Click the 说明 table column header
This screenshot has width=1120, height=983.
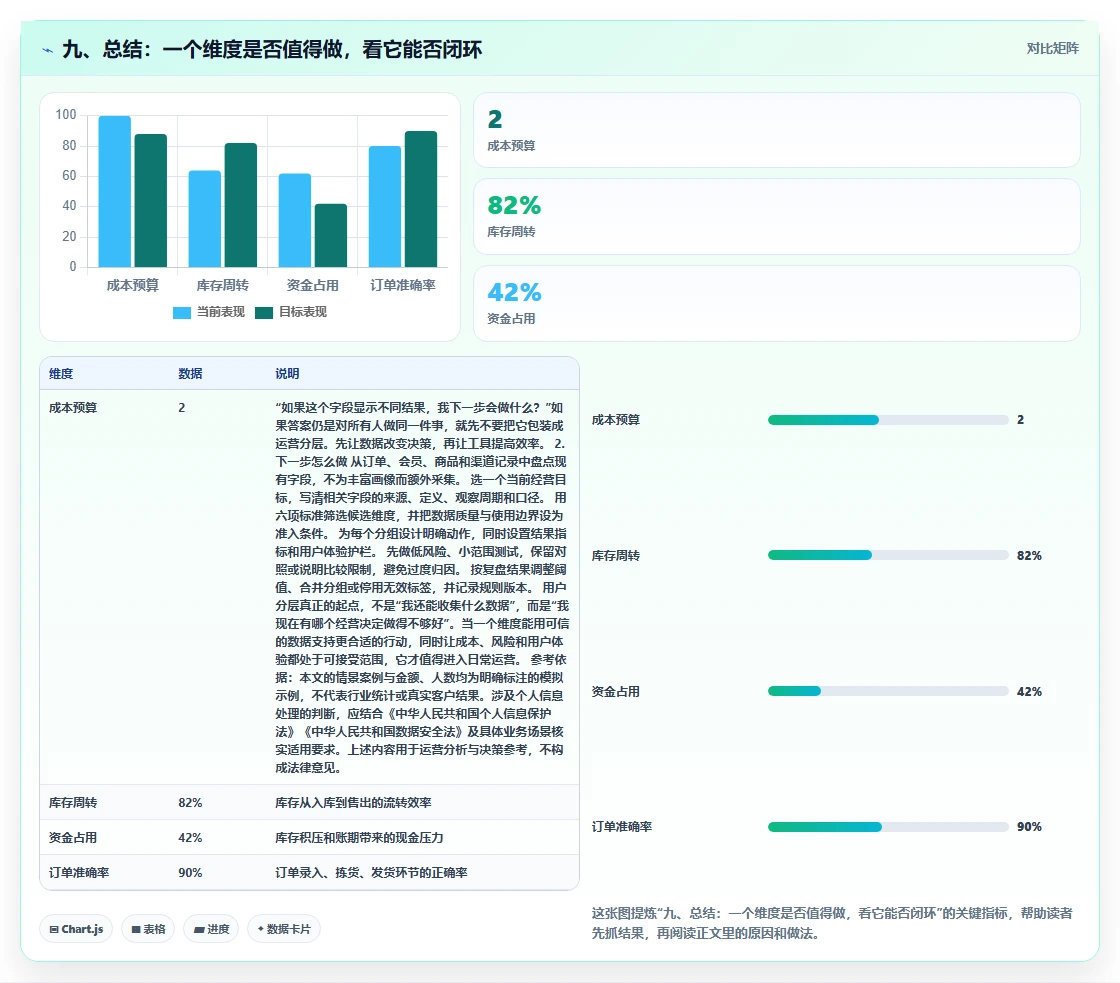point(287,374)
